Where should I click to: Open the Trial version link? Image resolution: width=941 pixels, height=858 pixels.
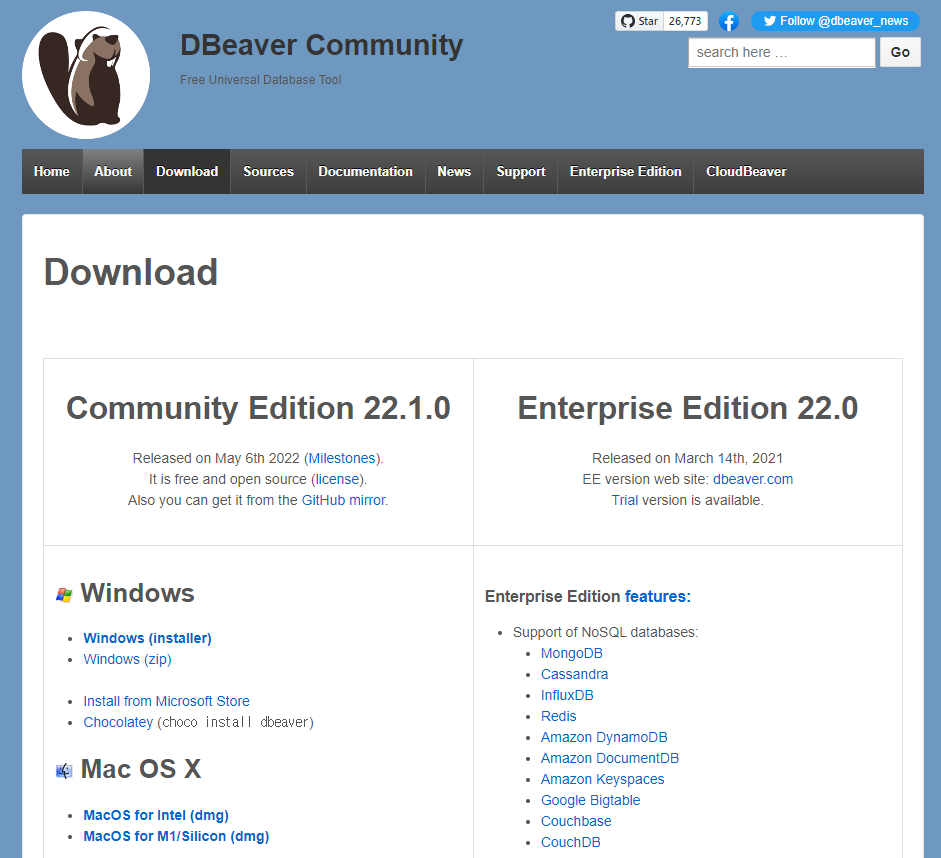click(x=624, y=500)
